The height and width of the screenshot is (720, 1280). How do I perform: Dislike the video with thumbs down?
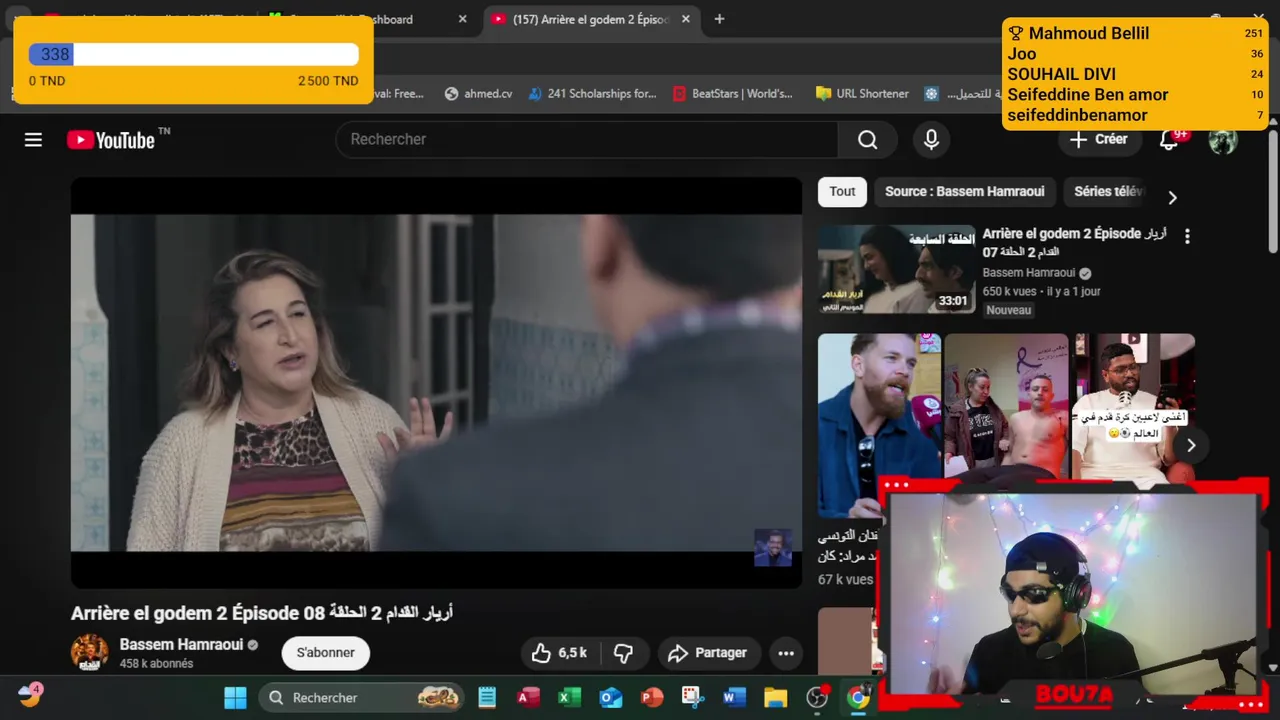623,653
